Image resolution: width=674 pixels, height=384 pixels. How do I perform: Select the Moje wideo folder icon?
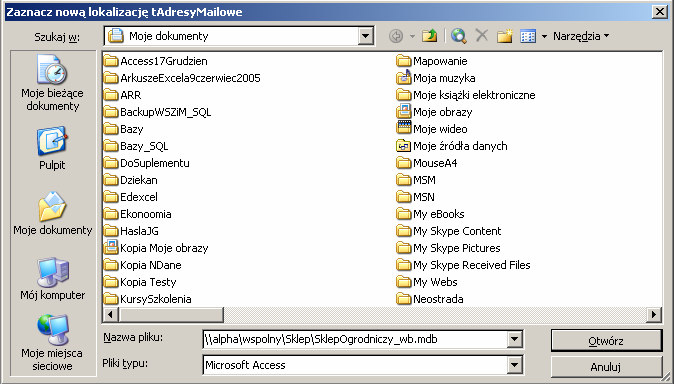click(404, 129)
